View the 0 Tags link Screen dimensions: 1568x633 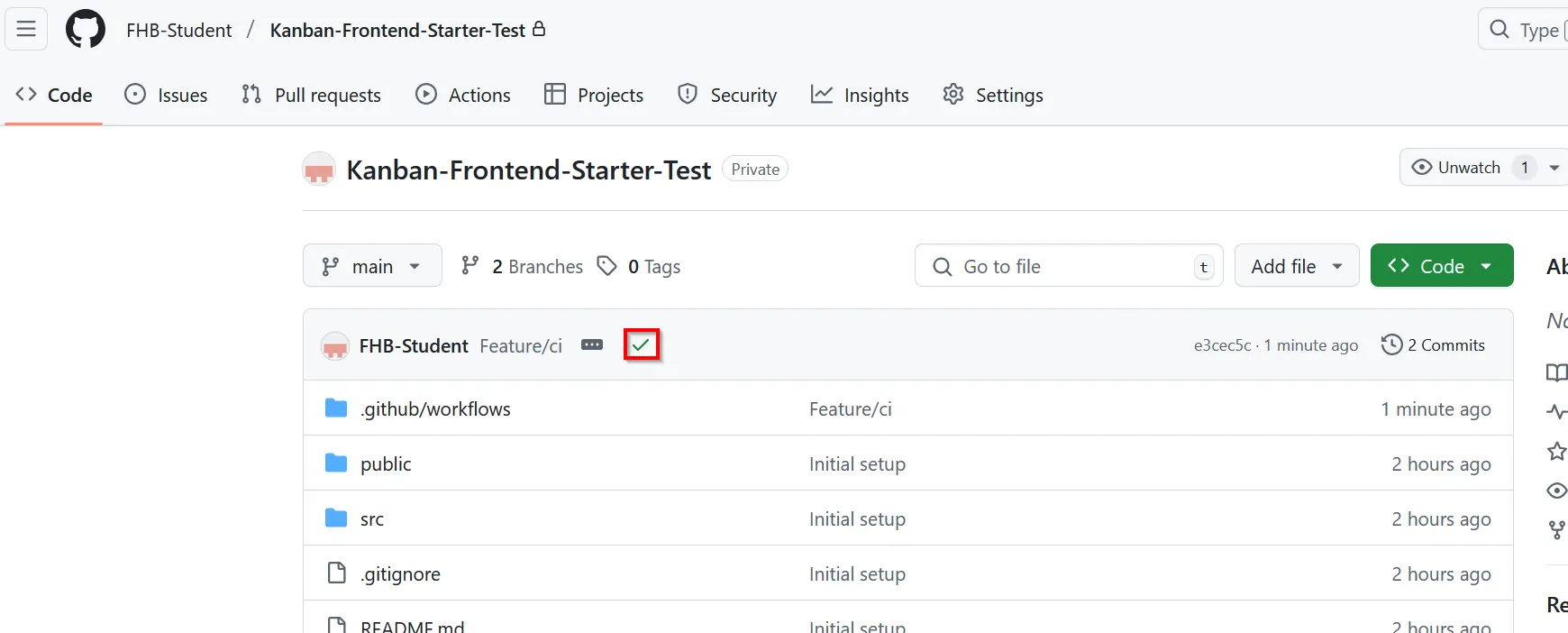[639, 266]
